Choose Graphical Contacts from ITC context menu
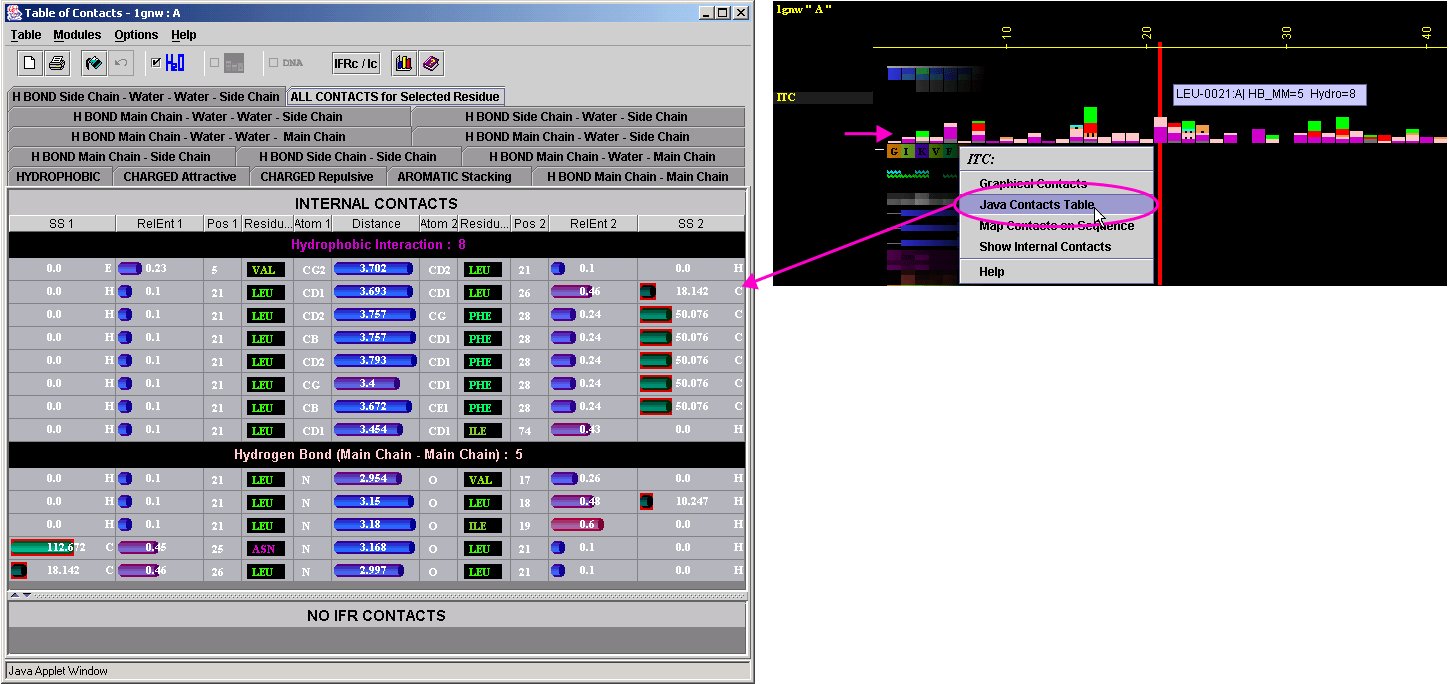1449x684 pixels. coord(1056,184)
